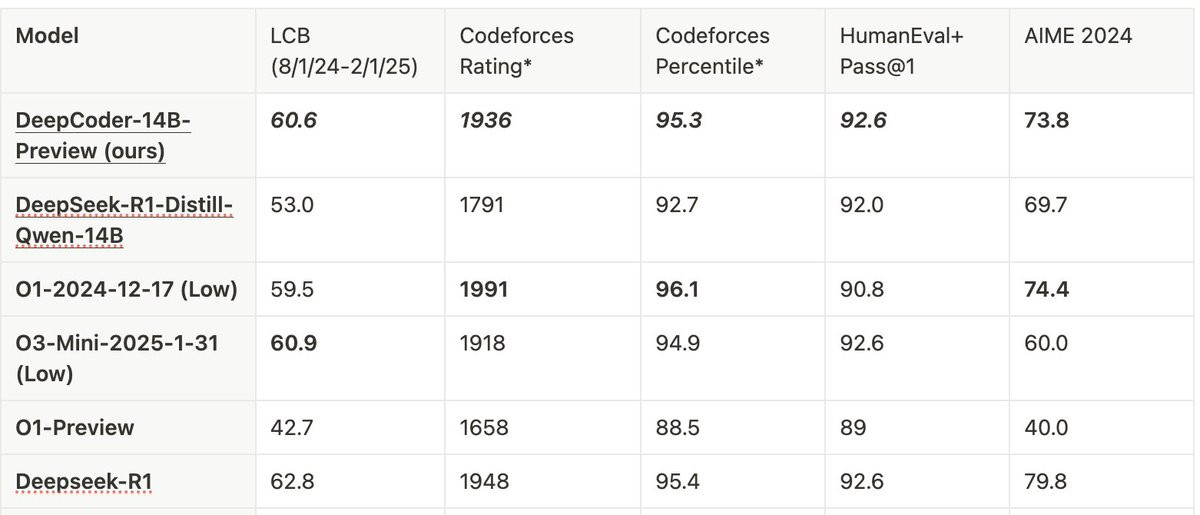Select the 60.6 LCB score cell

tap(293, 120)
